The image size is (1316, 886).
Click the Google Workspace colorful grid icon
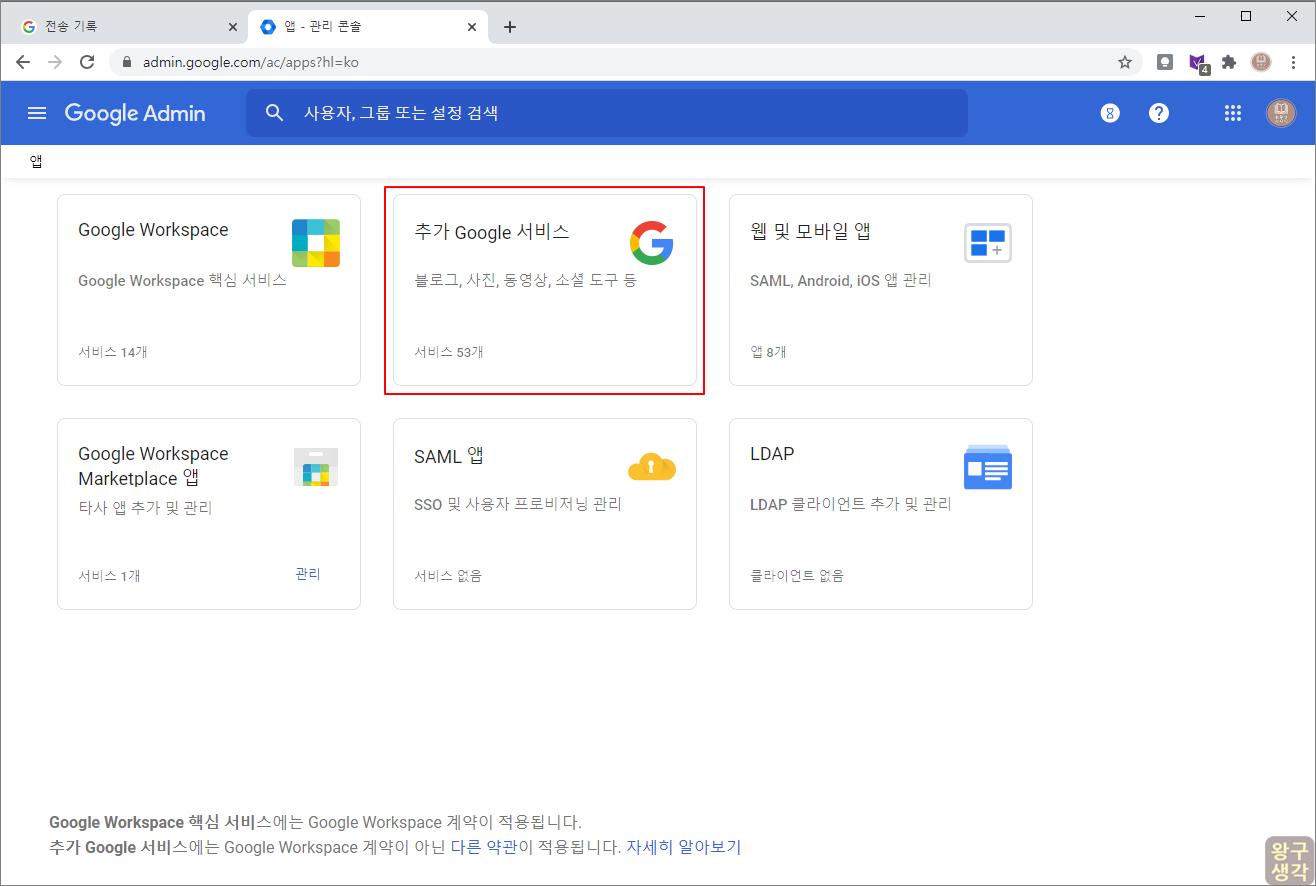point(316,243)
